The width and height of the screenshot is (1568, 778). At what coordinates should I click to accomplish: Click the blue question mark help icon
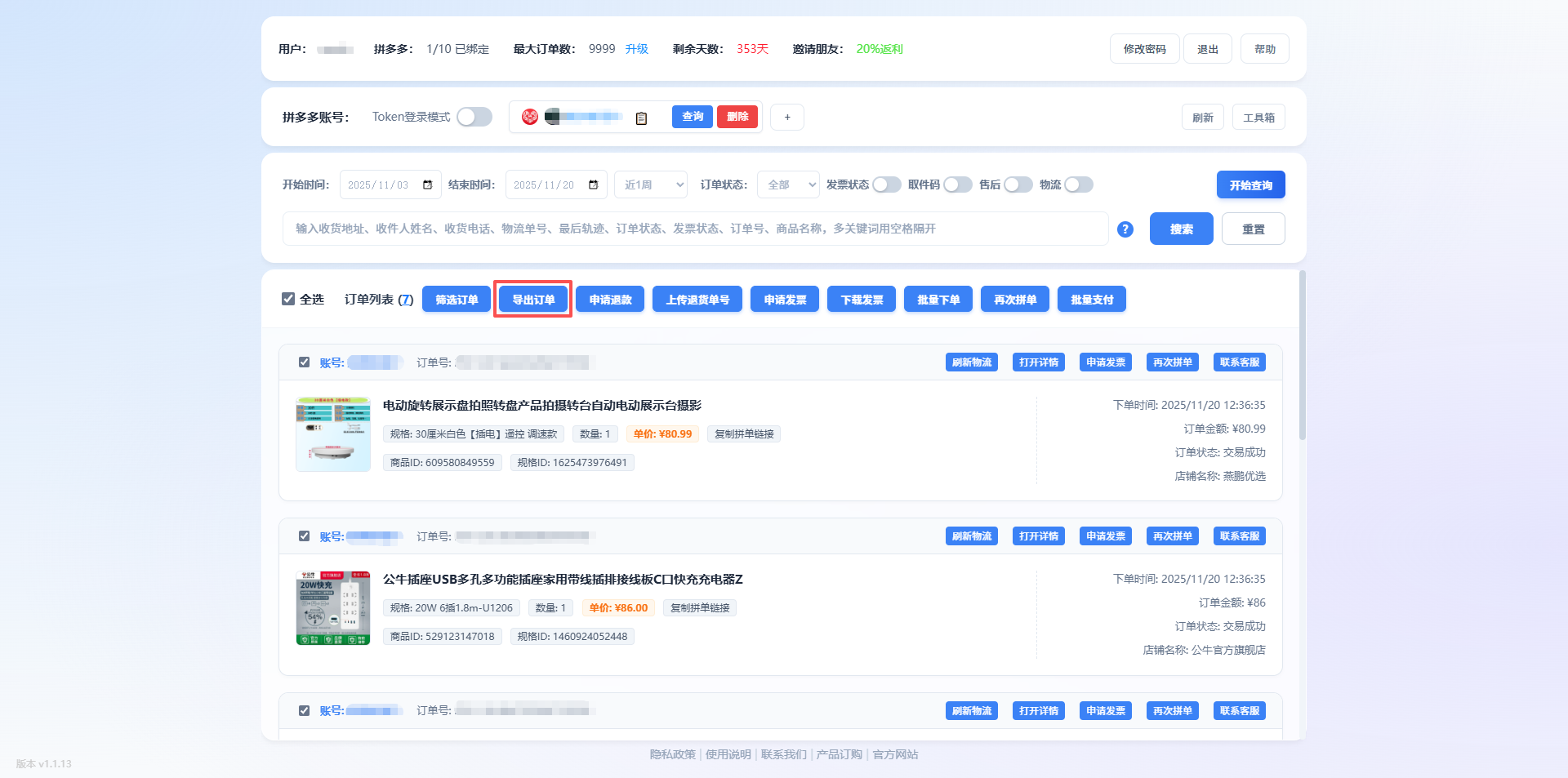[x=1125, y=229]
